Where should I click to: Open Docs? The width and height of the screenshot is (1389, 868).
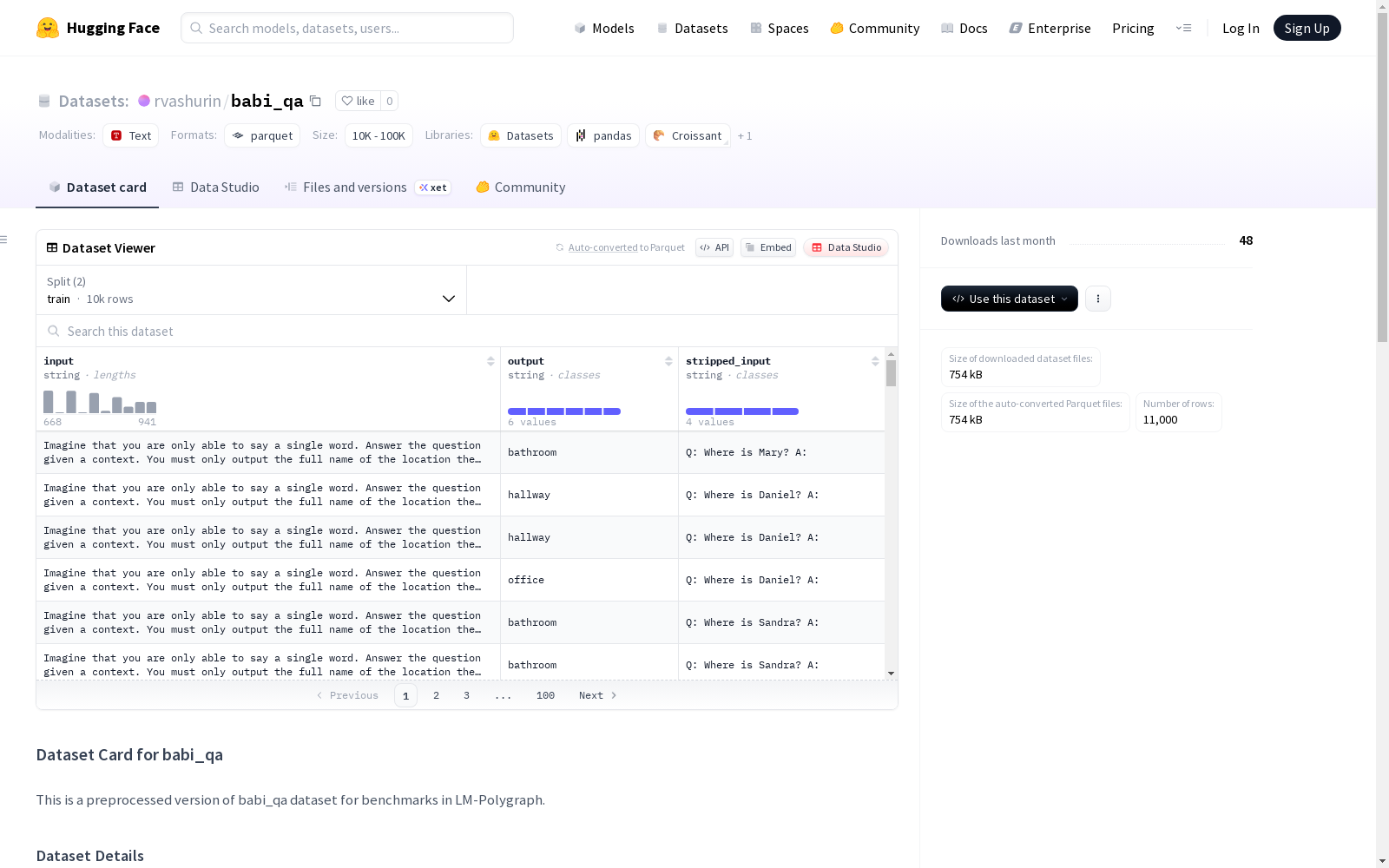pos(964,28)
